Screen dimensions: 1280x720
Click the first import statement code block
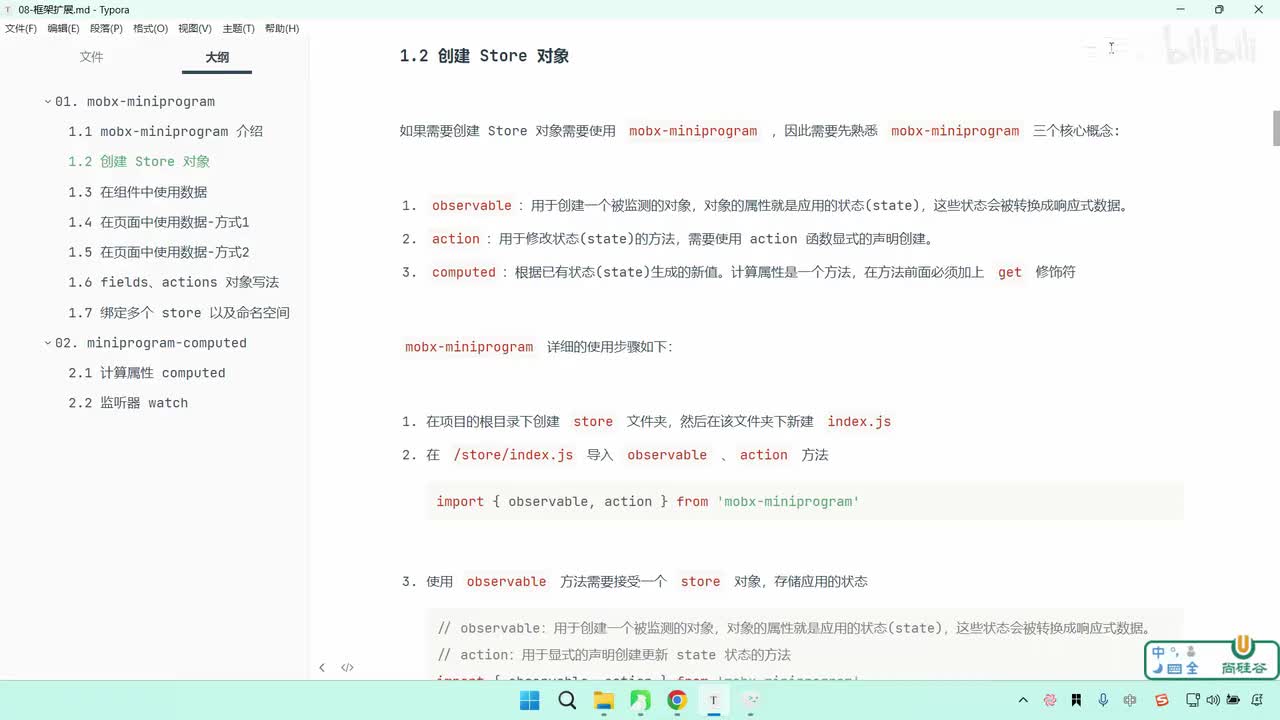pyautogui.click(x=805, y=501)
